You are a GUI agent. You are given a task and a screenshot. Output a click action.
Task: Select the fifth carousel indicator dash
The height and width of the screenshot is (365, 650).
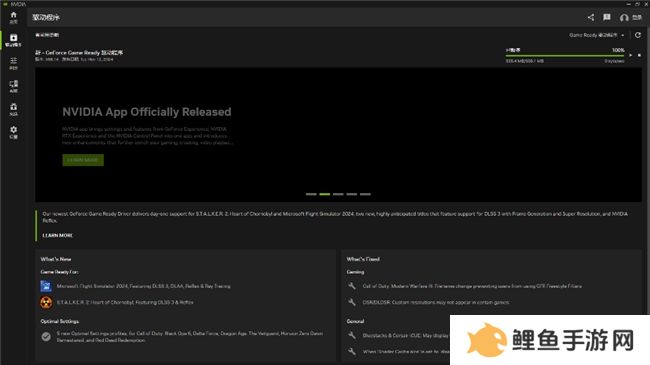click(365, 194)
